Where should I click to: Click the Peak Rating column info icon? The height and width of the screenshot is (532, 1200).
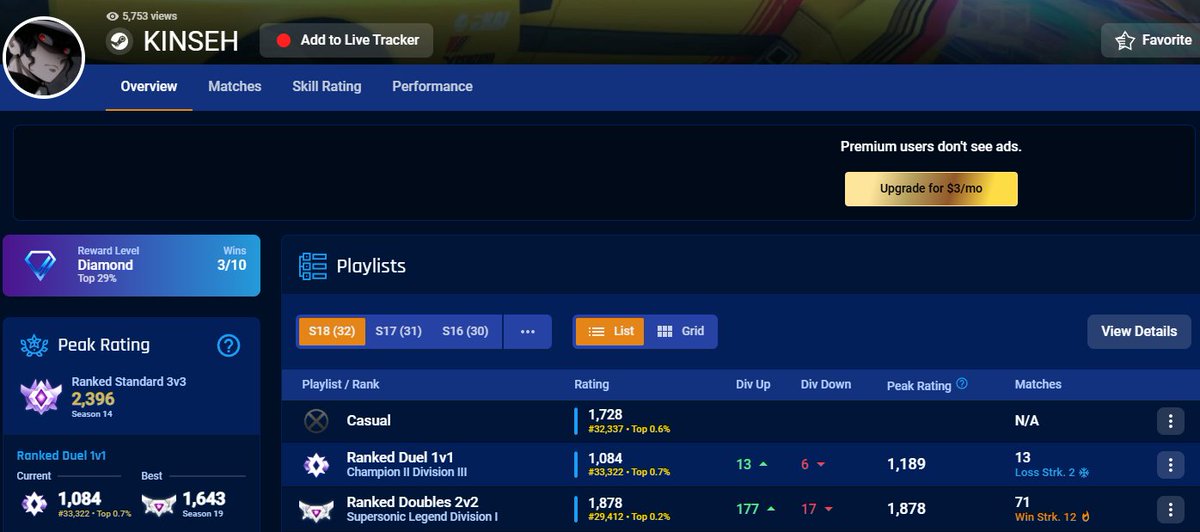962,384
